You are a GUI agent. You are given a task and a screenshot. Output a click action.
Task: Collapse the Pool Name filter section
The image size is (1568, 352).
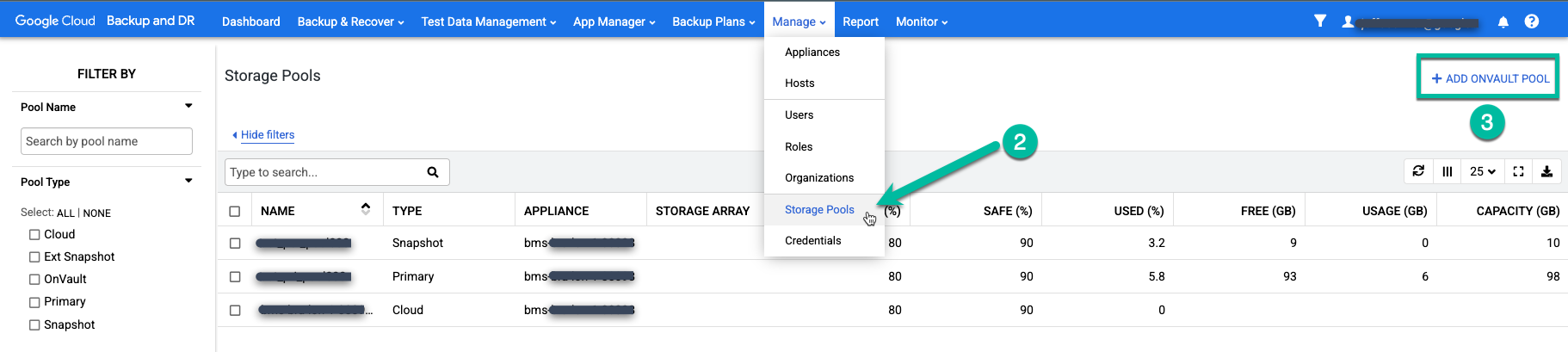[x=188, y=107]
